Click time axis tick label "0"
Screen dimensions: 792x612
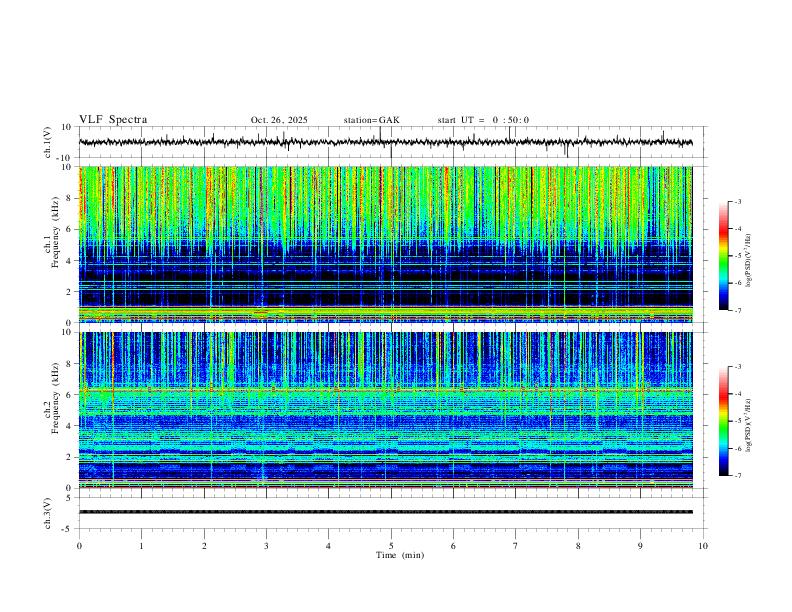pyautogui.click(x=79, y=546)
